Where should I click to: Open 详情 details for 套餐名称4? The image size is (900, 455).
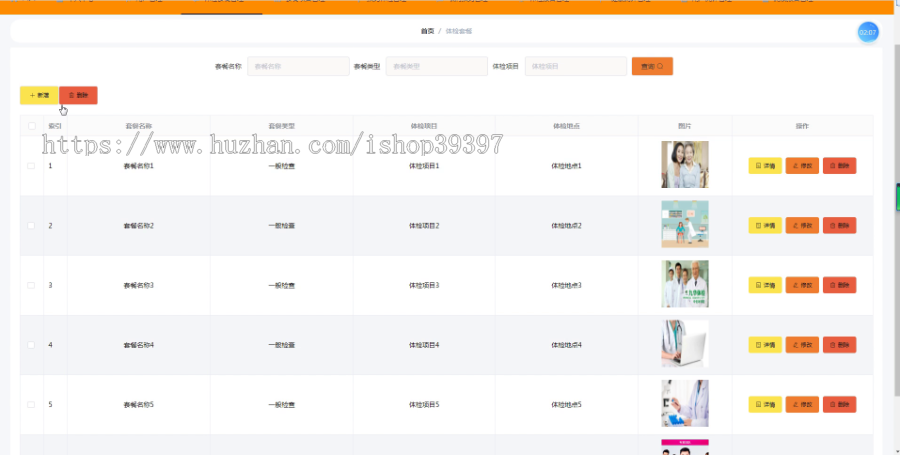tap(765, 345)
